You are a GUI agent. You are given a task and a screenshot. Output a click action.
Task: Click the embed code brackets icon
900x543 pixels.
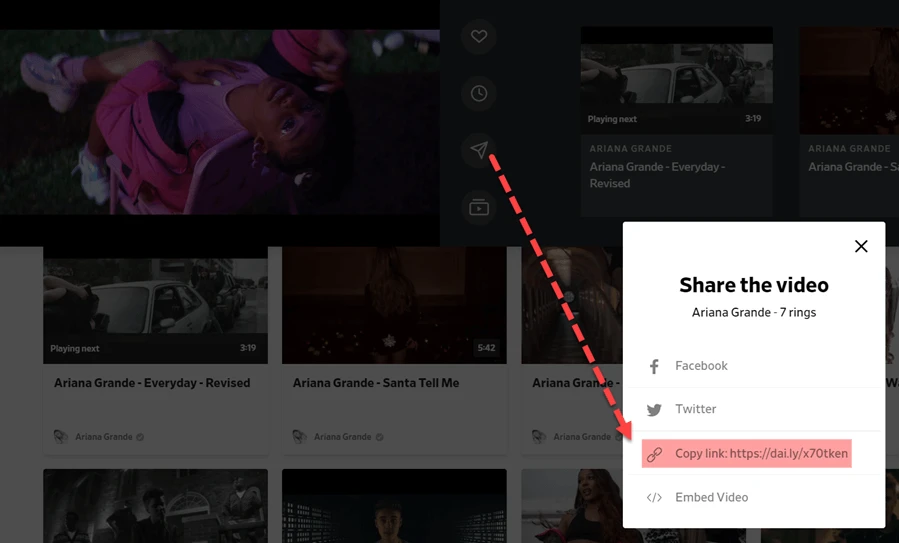click(x=654, y=498)
